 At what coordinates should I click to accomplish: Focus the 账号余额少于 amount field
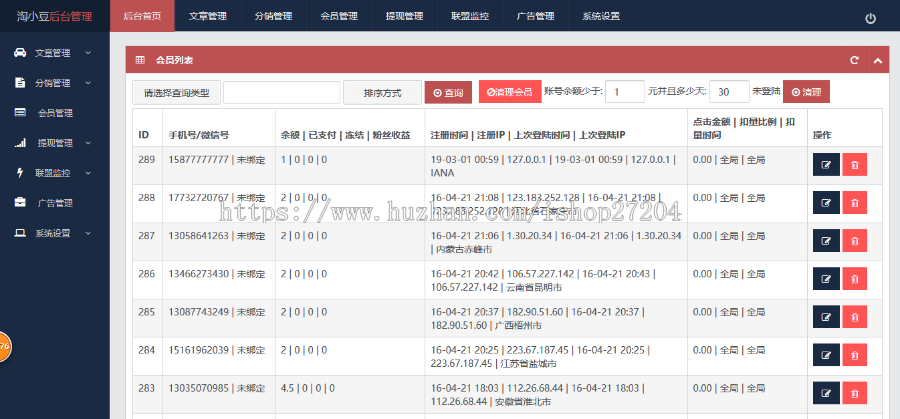tap(625, 92)
